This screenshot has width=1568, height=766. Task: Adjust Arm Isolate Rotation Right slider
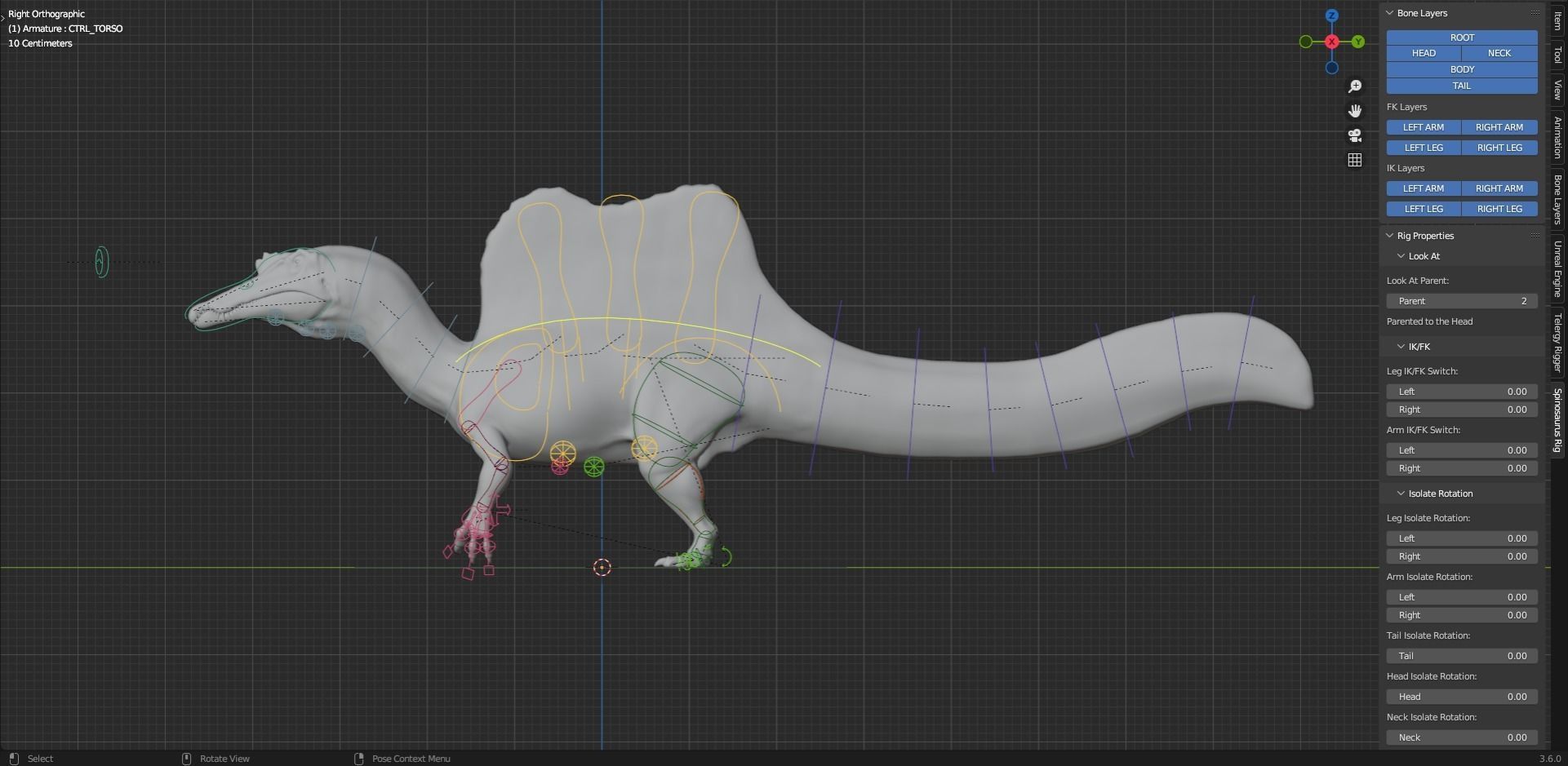click(1462, 615)
